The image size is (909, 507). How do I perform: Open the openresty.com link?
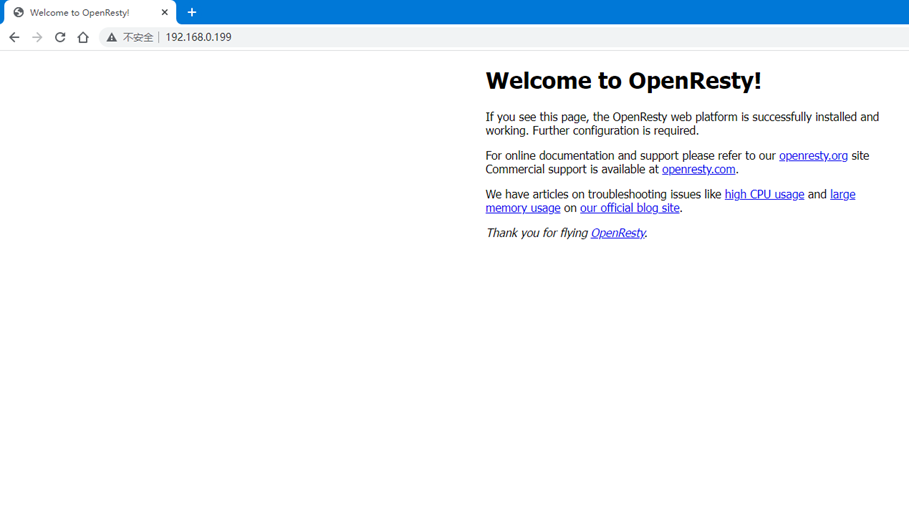pyautogui.click(x=699, y=169)
